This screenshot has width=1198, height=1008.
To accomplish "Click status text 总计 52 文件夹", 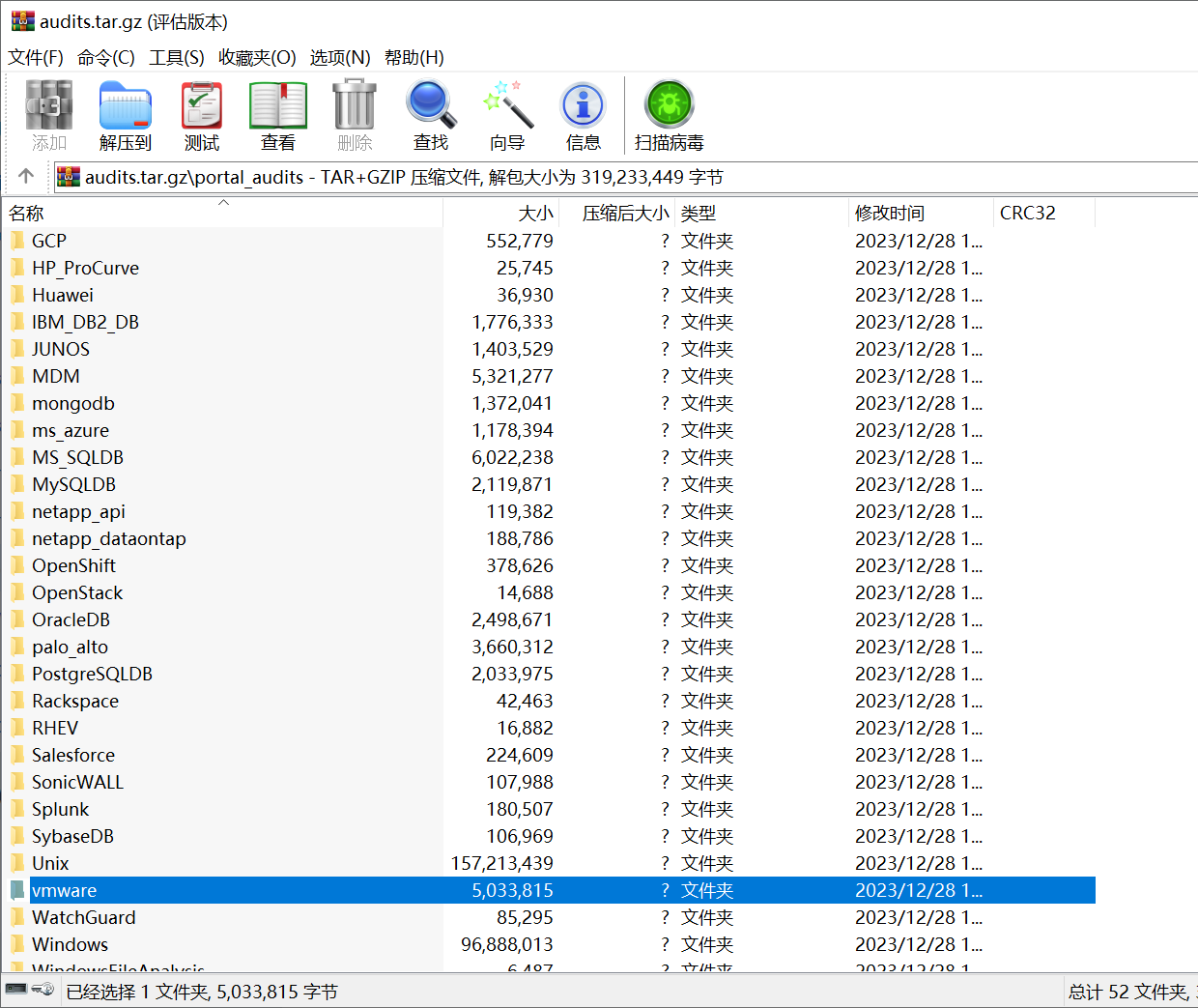I will point(1128,992).
